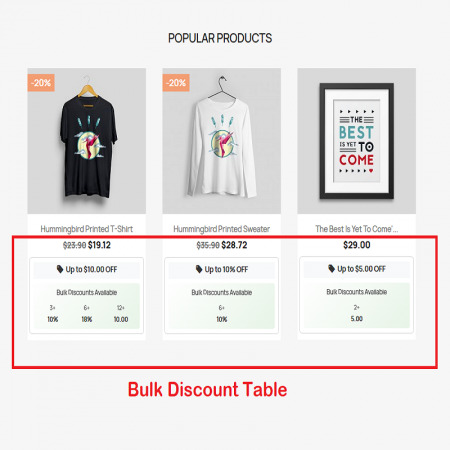Viewport: 450px width, 450px height.
Task: Click the tag icon beside Up to $5.00 OFF
Action: 332,268
